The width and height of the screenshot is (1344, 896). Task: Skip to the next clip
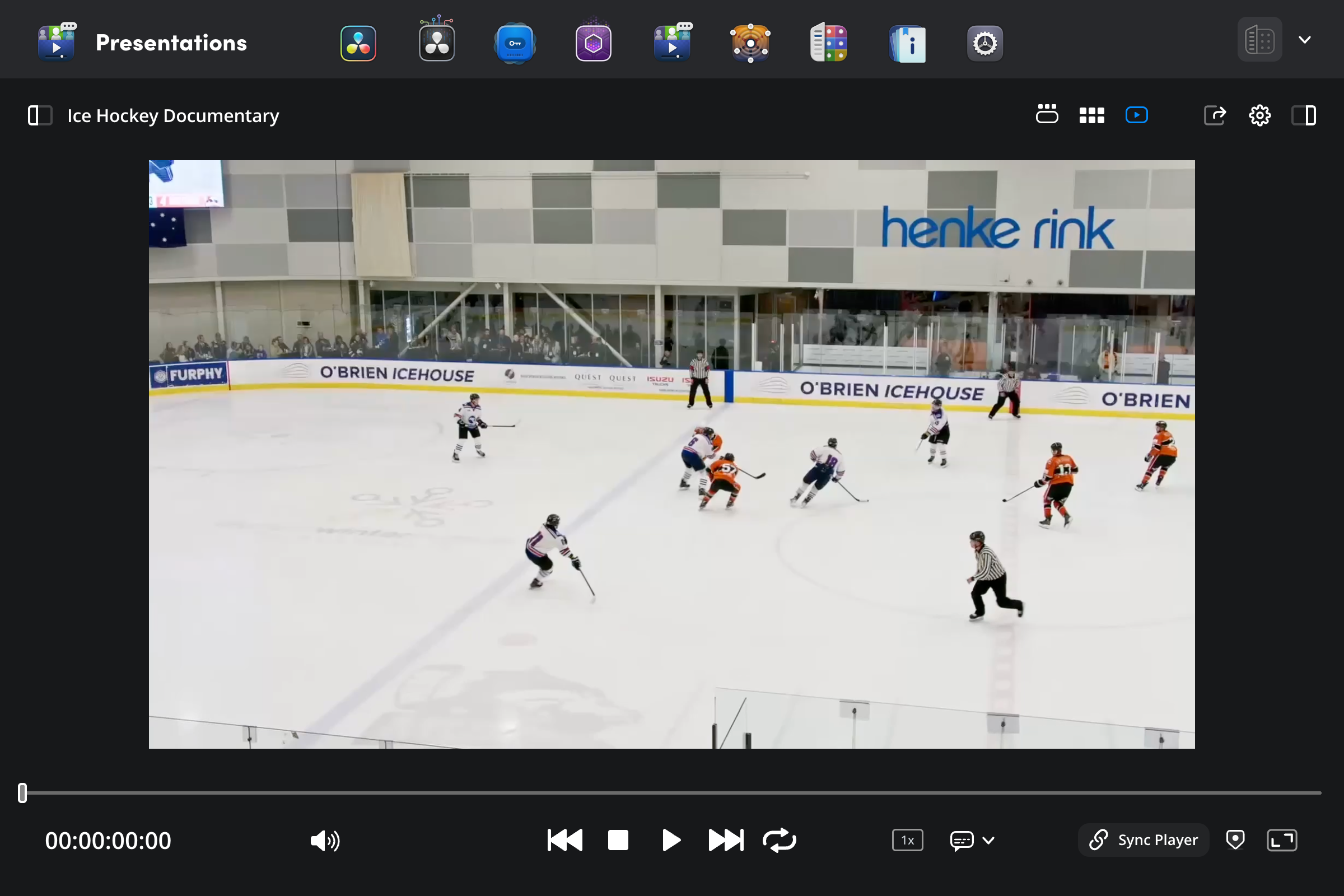coord(726,841)
